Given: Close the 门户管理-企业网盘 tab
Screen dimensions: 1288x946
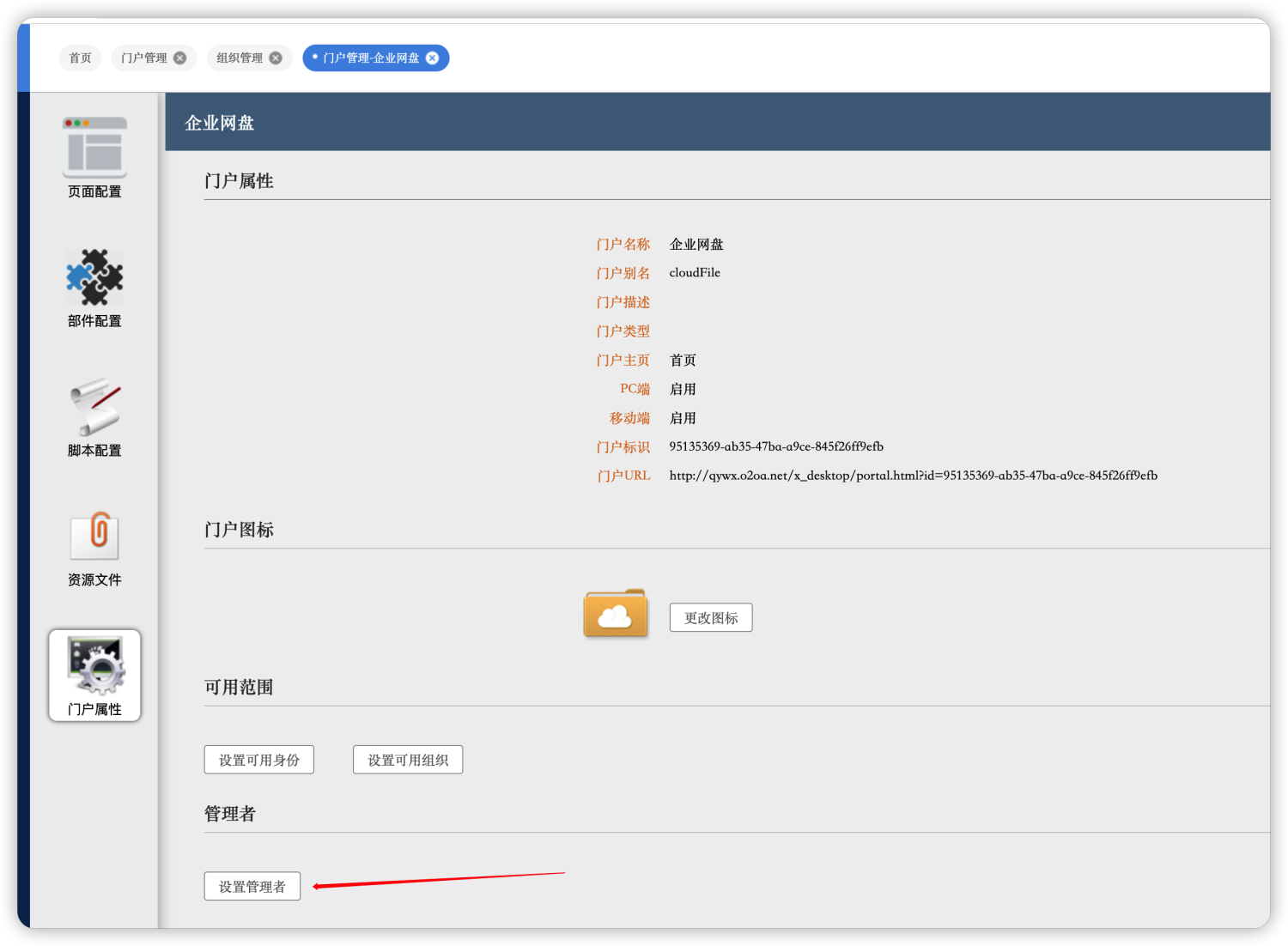Looking at the screenshot, I should (433, 58).
